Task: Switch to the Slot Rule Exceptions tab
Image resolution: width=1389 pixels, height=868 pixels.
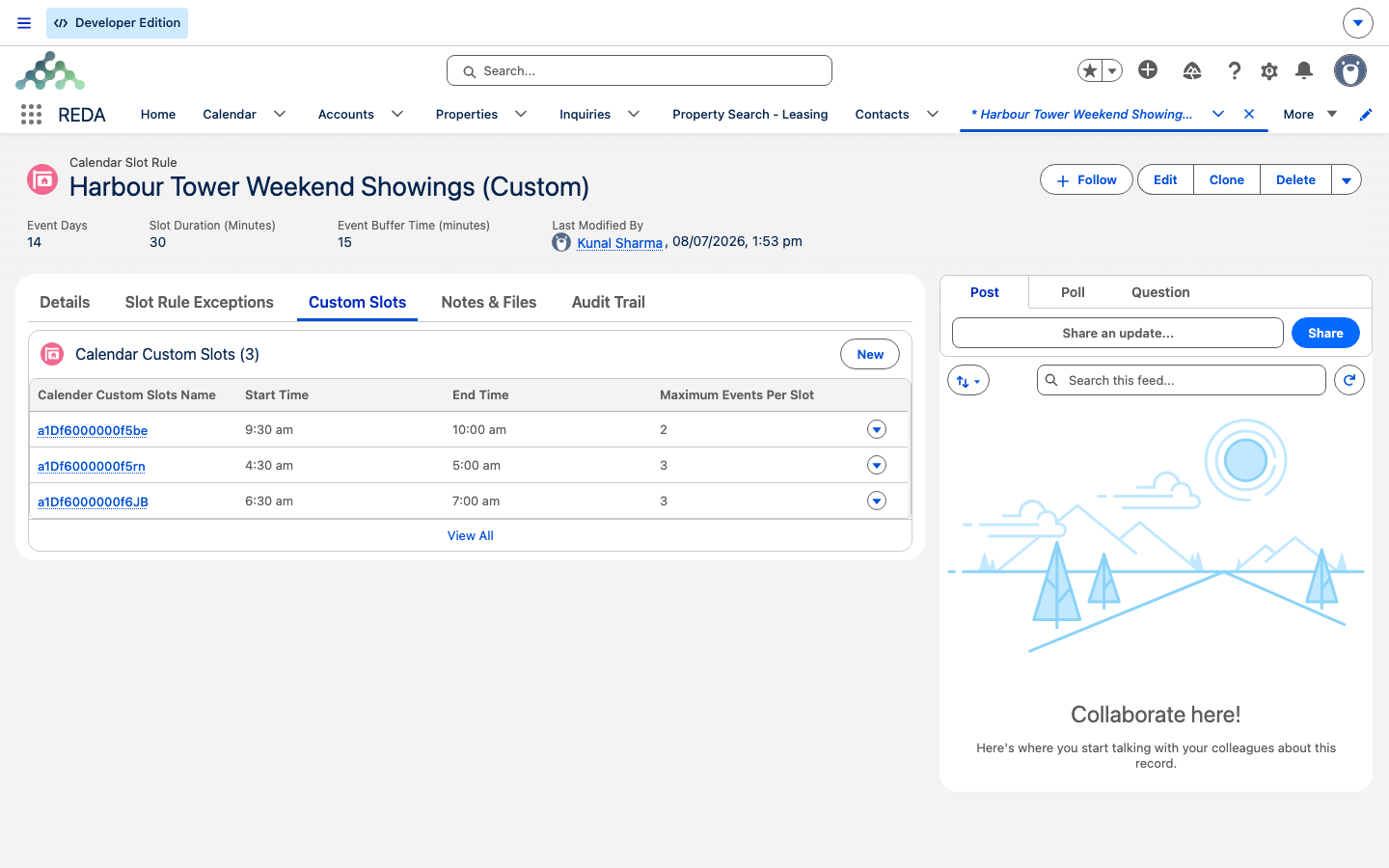Action: point(200,302)
